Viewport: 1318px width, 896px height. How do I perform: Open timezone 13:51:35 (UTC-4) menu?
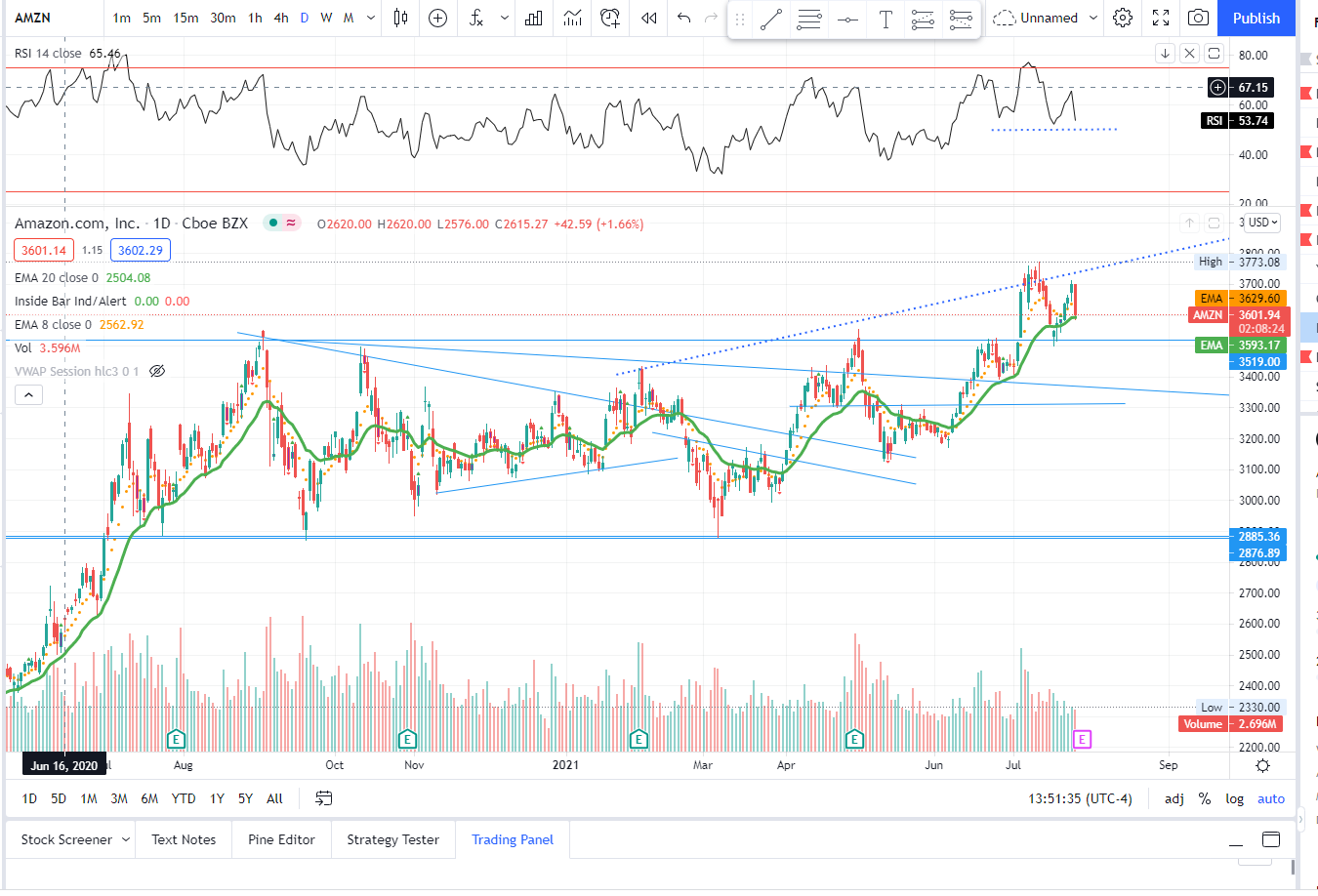[x=1080, y=798]
